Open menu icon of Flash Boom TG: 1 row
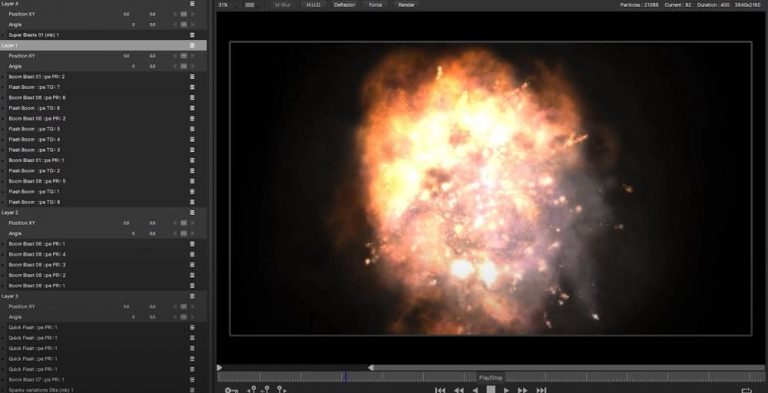 pyautogui.click(x=192, y=191)
